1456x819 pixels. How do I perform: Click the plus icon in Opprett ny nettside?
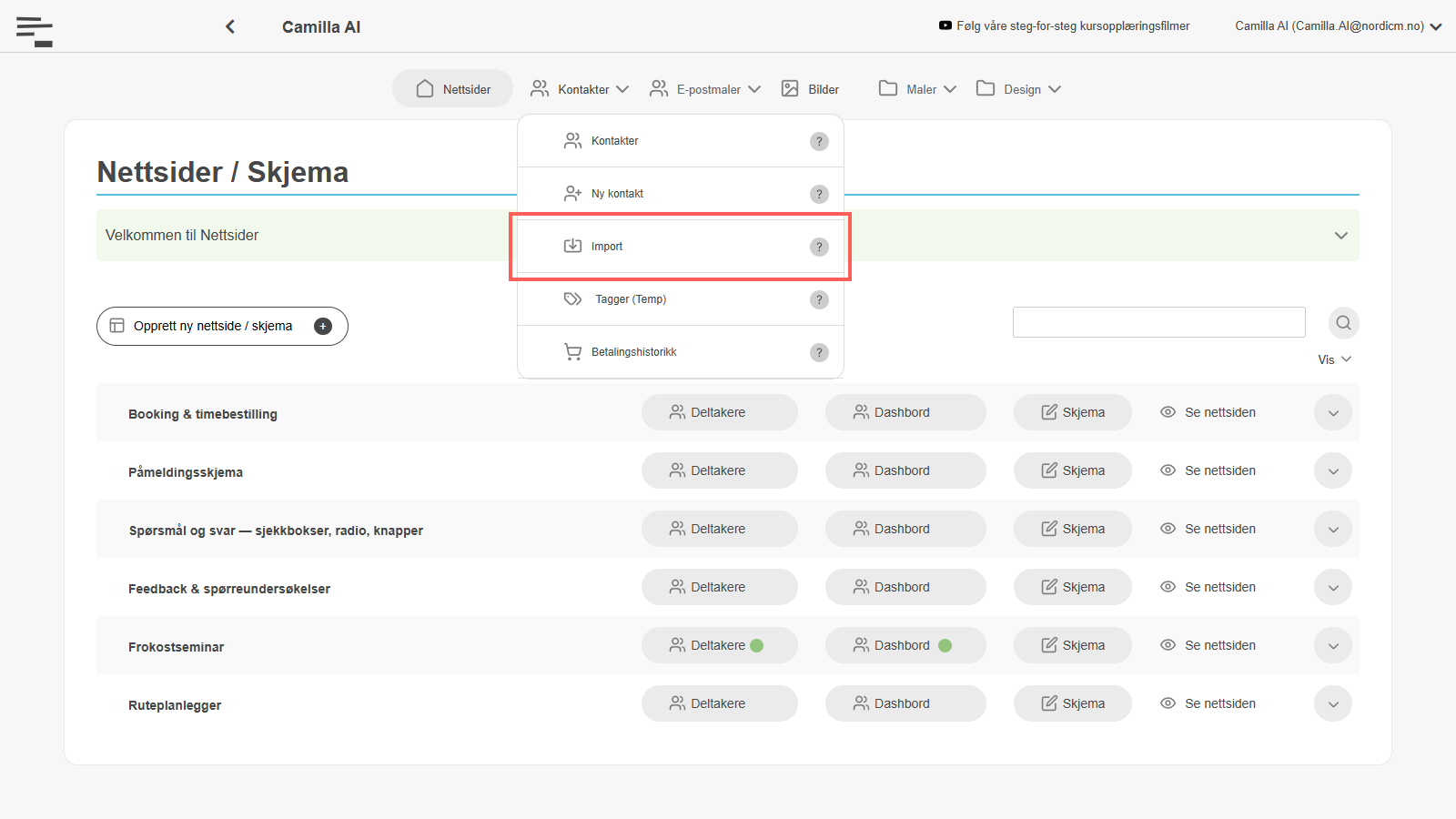tap(323, 326)
